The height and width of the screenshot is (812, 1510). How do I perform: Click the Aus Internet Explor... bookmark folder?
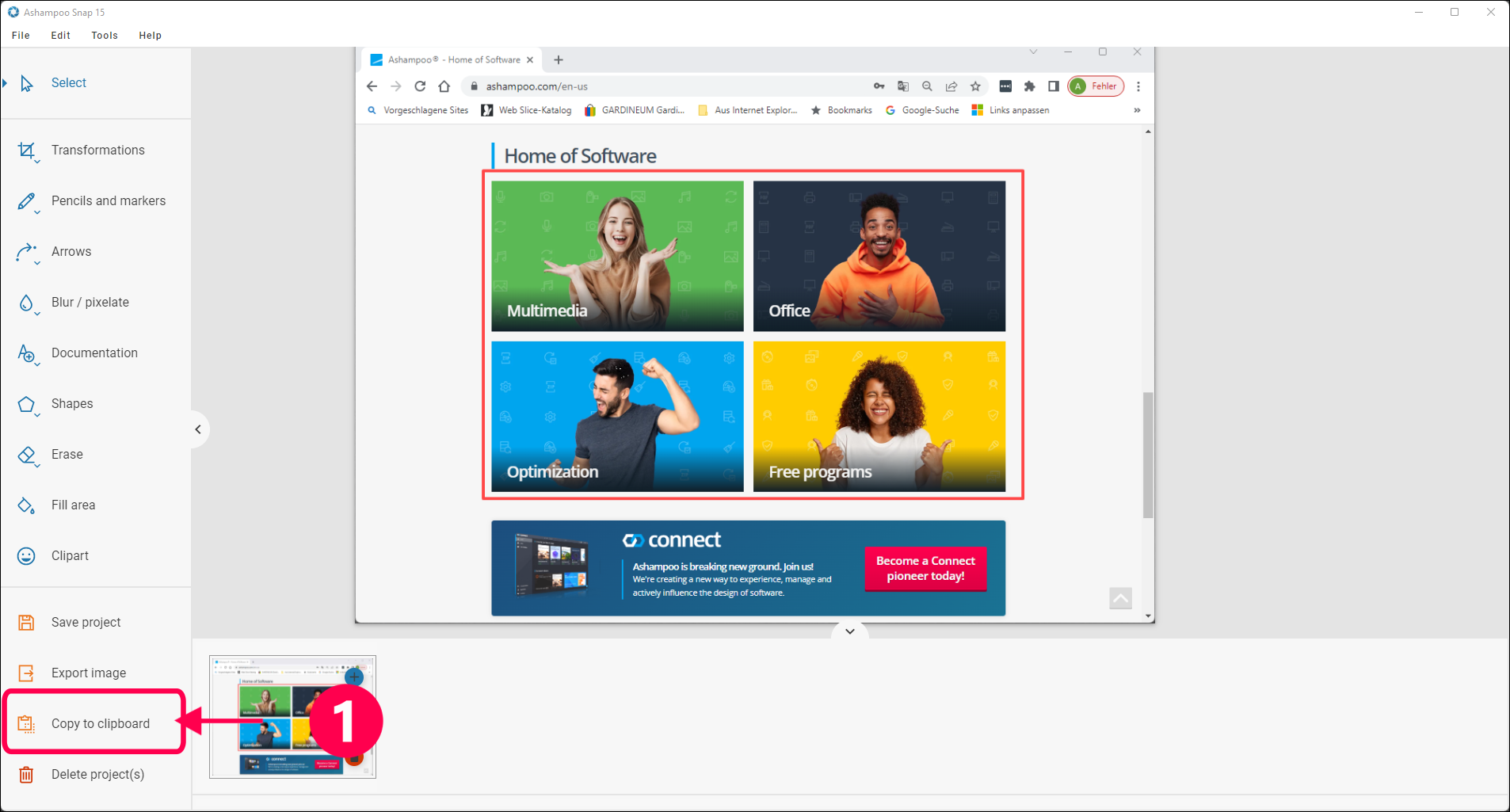[x=748, y=110]
